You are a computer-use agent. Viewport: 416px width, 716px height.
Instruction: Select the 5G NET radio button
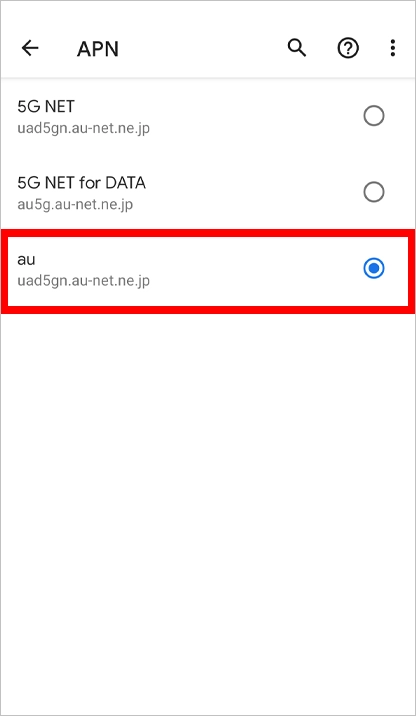[x=374, y=116]
